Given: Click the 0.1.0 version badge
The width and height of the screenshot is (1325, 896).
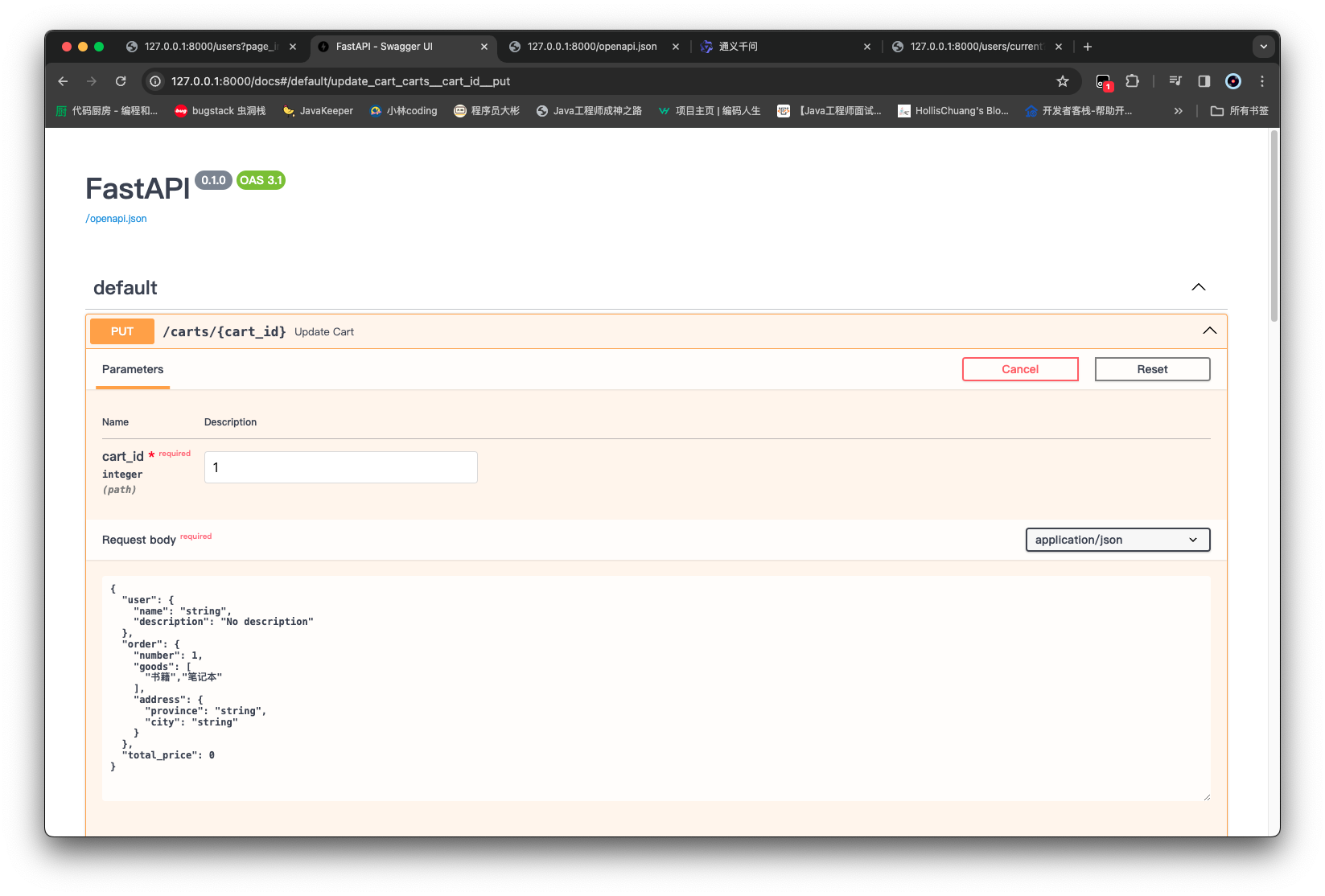Looking at the screenshot, I should (213, 180).
